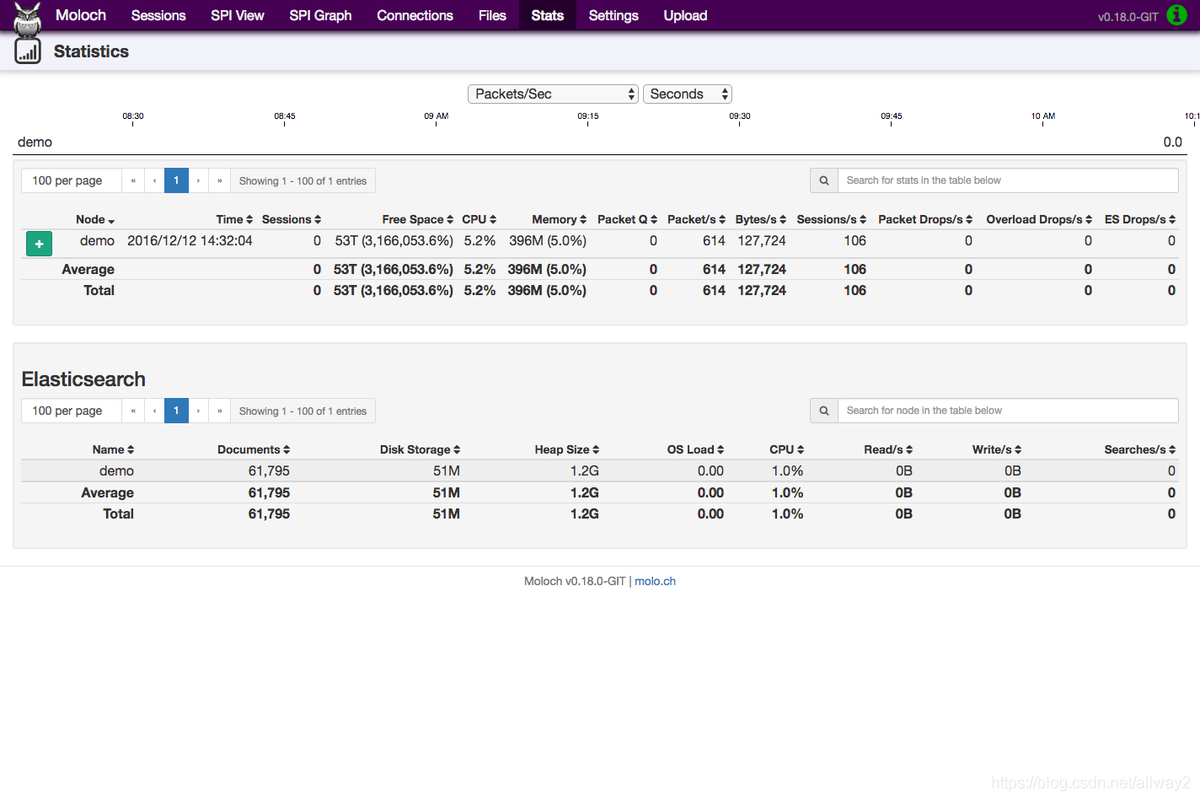The height and width of the screenshot is (801, 1200).
Task: Open the Upload tab
Action: click(x=685, y=15)
